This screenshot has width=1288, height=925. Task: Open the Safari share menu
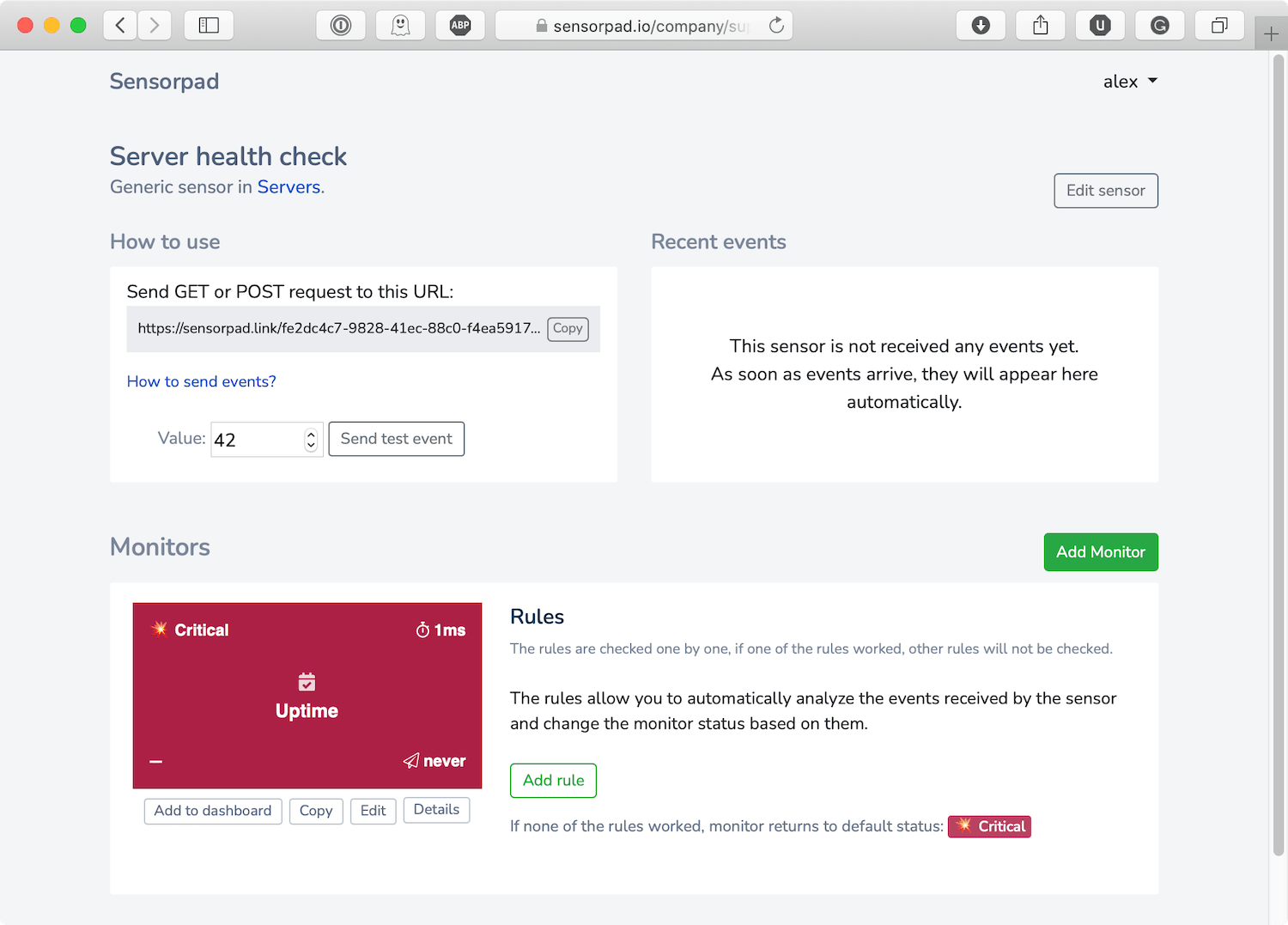point(1041,25)
